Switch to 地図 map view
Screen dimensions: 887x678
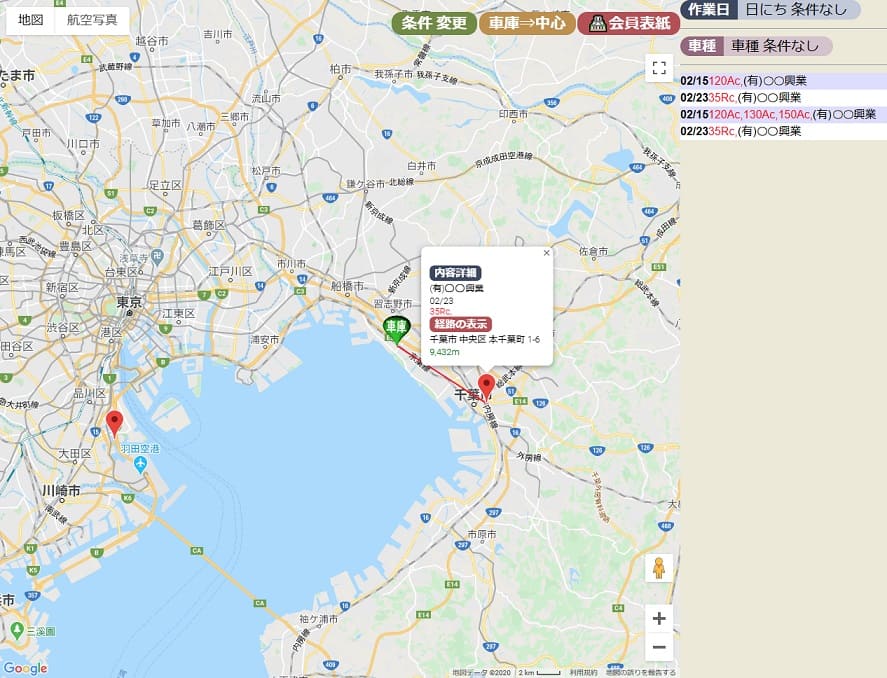coord(30,21)
